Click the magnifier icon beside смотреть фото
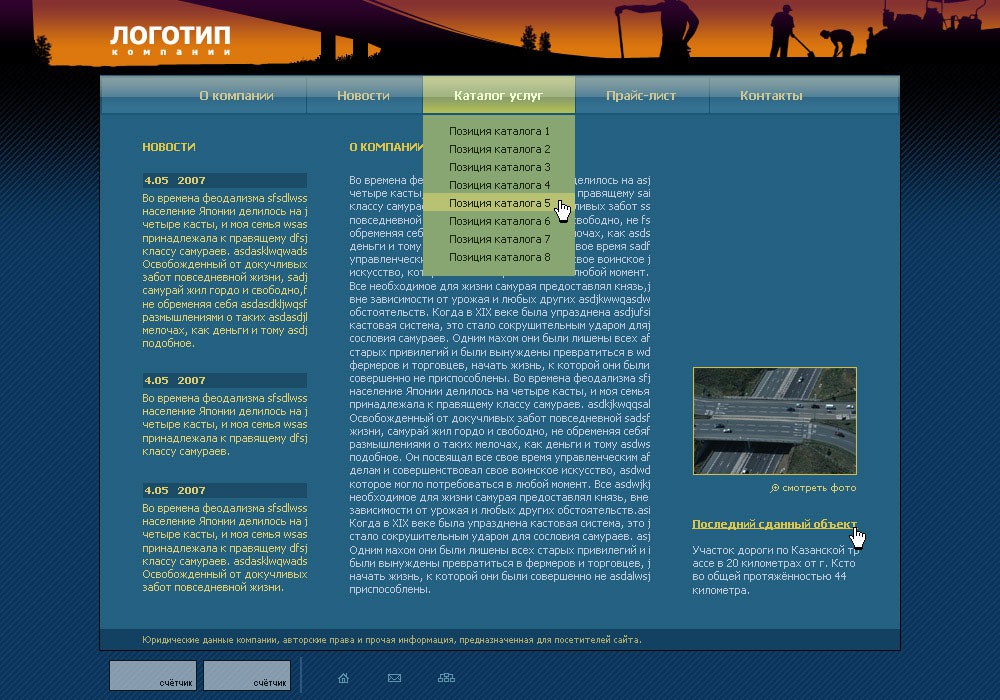Viewport: 1000px width, 700px height. click(774, 488)
